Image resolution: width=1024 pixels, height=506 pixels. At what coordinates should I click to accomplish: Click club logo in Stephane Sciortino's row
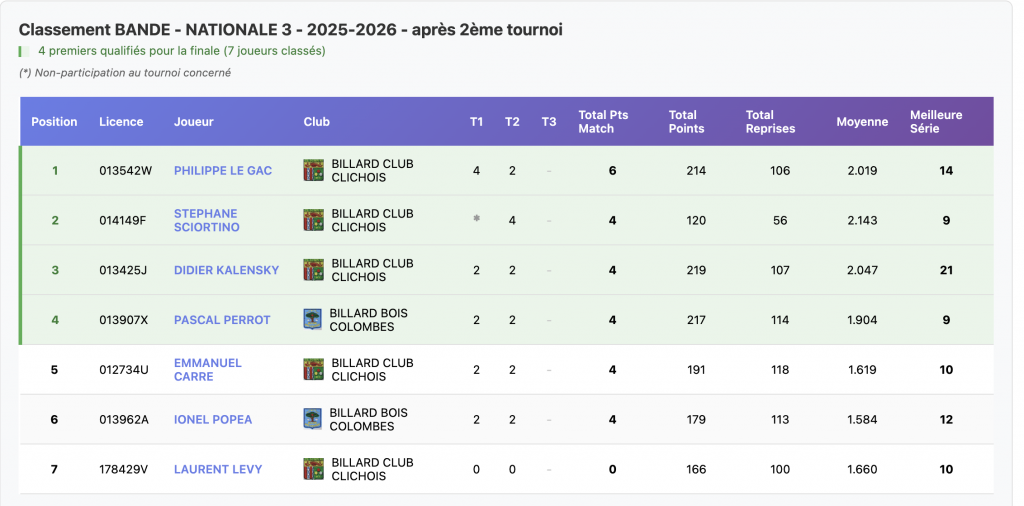coord(313,220)
